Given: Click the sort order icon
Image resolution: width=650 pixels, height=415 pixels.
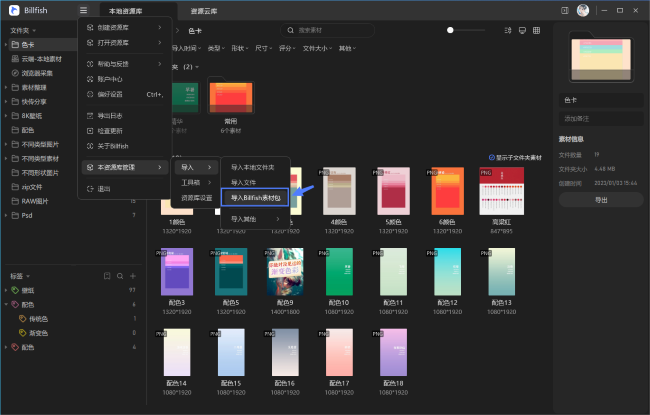Looking at the screenshot, I should click(506, 32).
